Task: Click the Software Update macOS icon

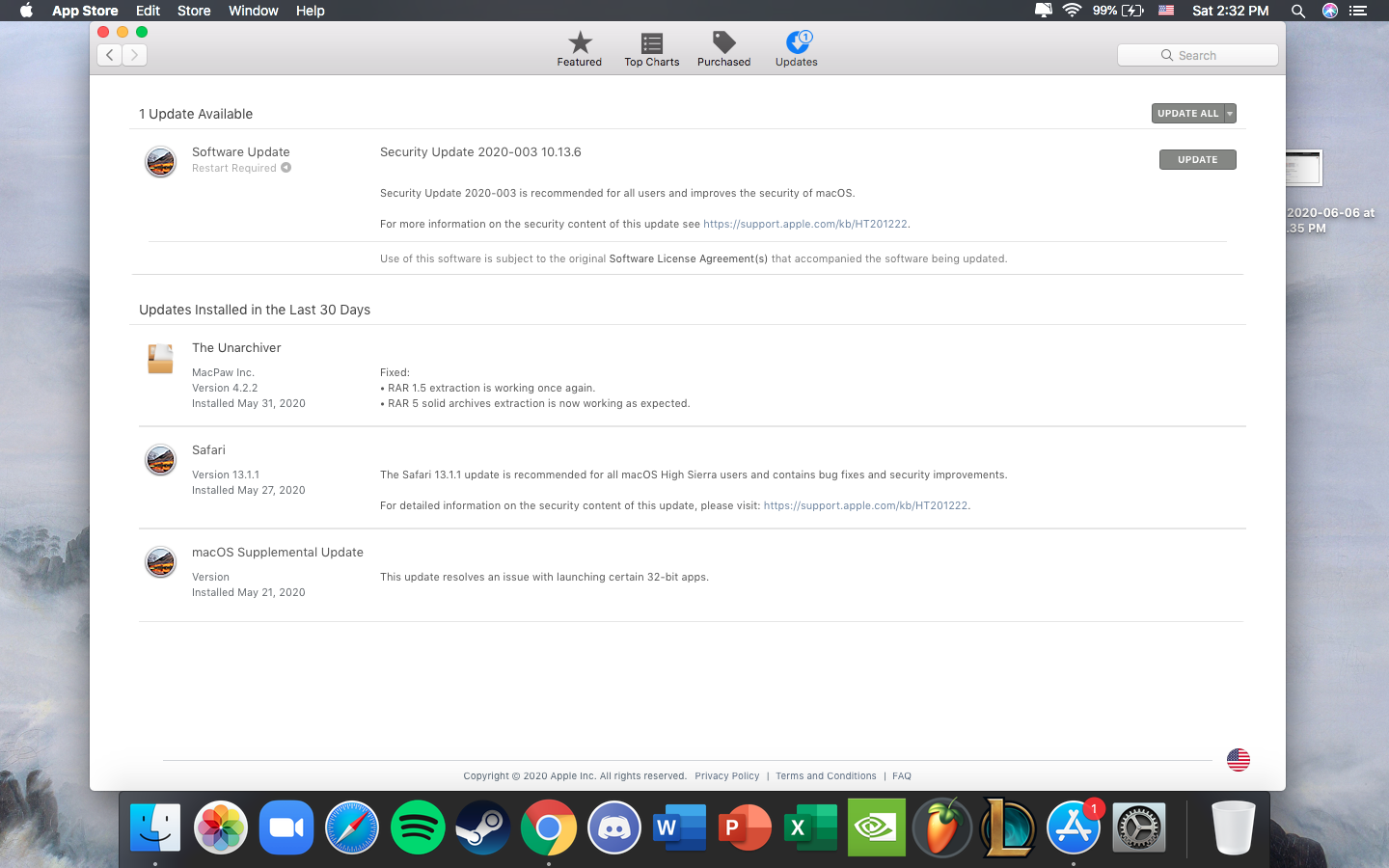Action: pyautogui.click(x=160, y=161)
